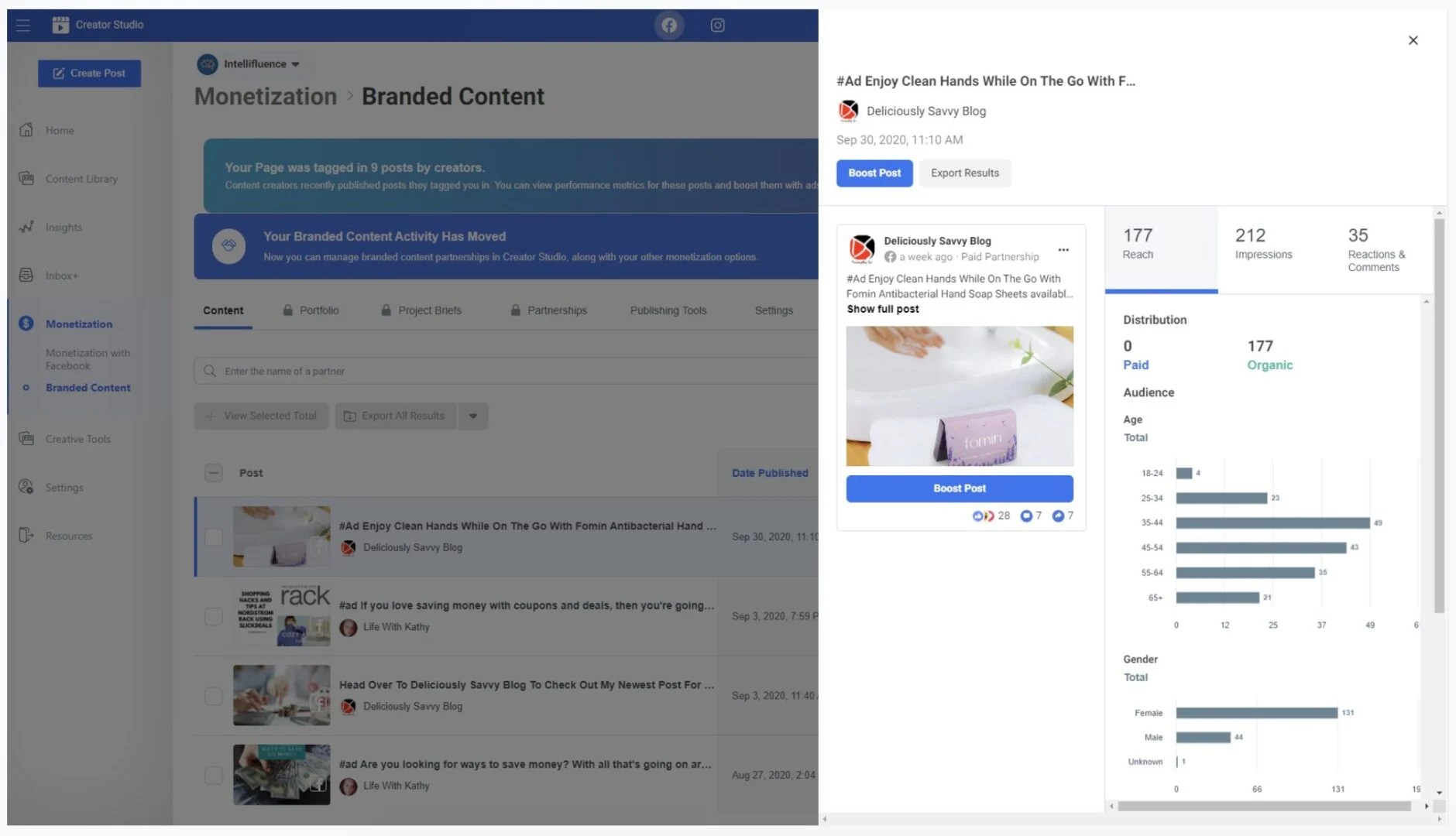Click the reactions icon showing 28

983,516
